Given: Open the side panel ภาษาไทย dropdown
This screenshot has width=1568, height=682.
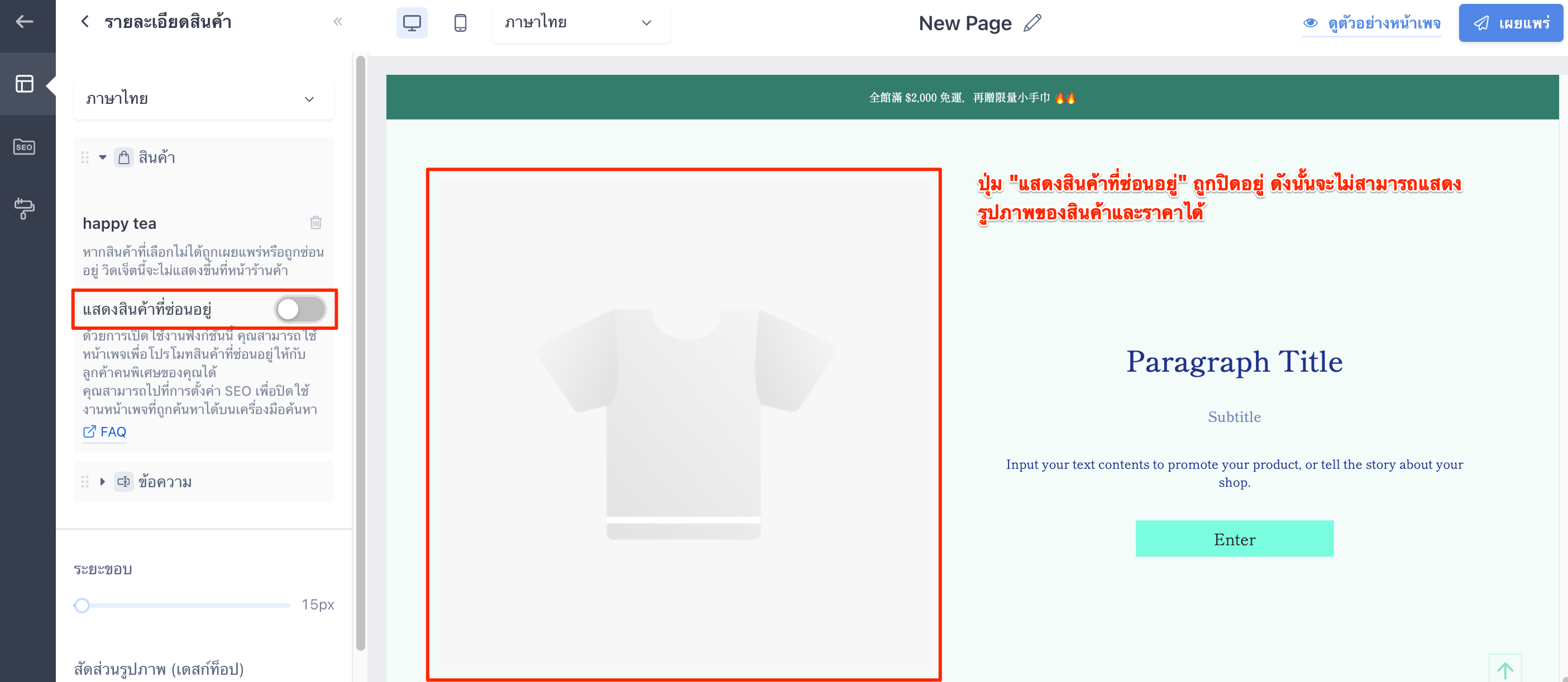Looking at the screenshot, I should (x=203, y=99).
